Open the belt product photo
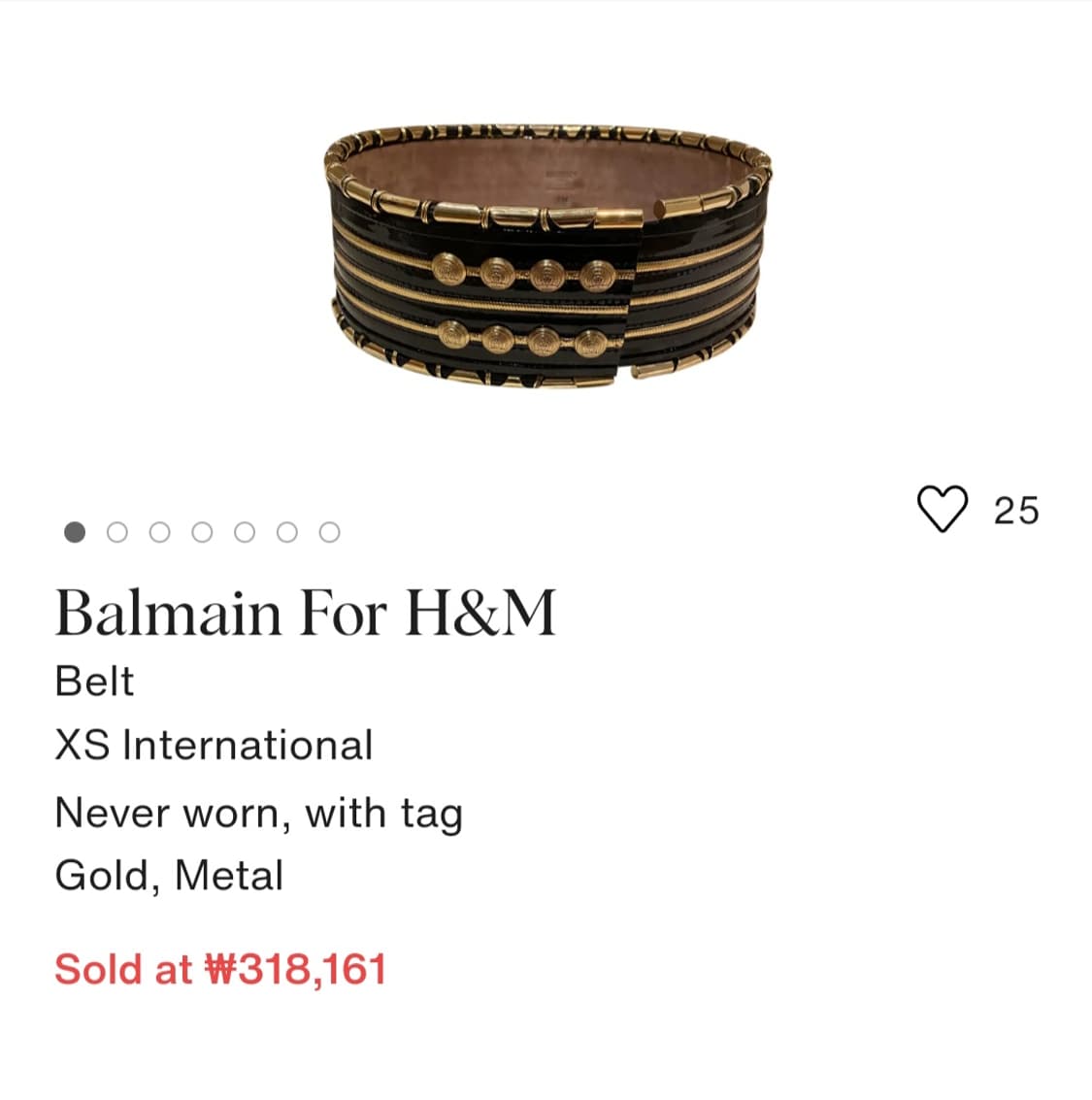This screenshot has height=1100, width=1092. 547,256
